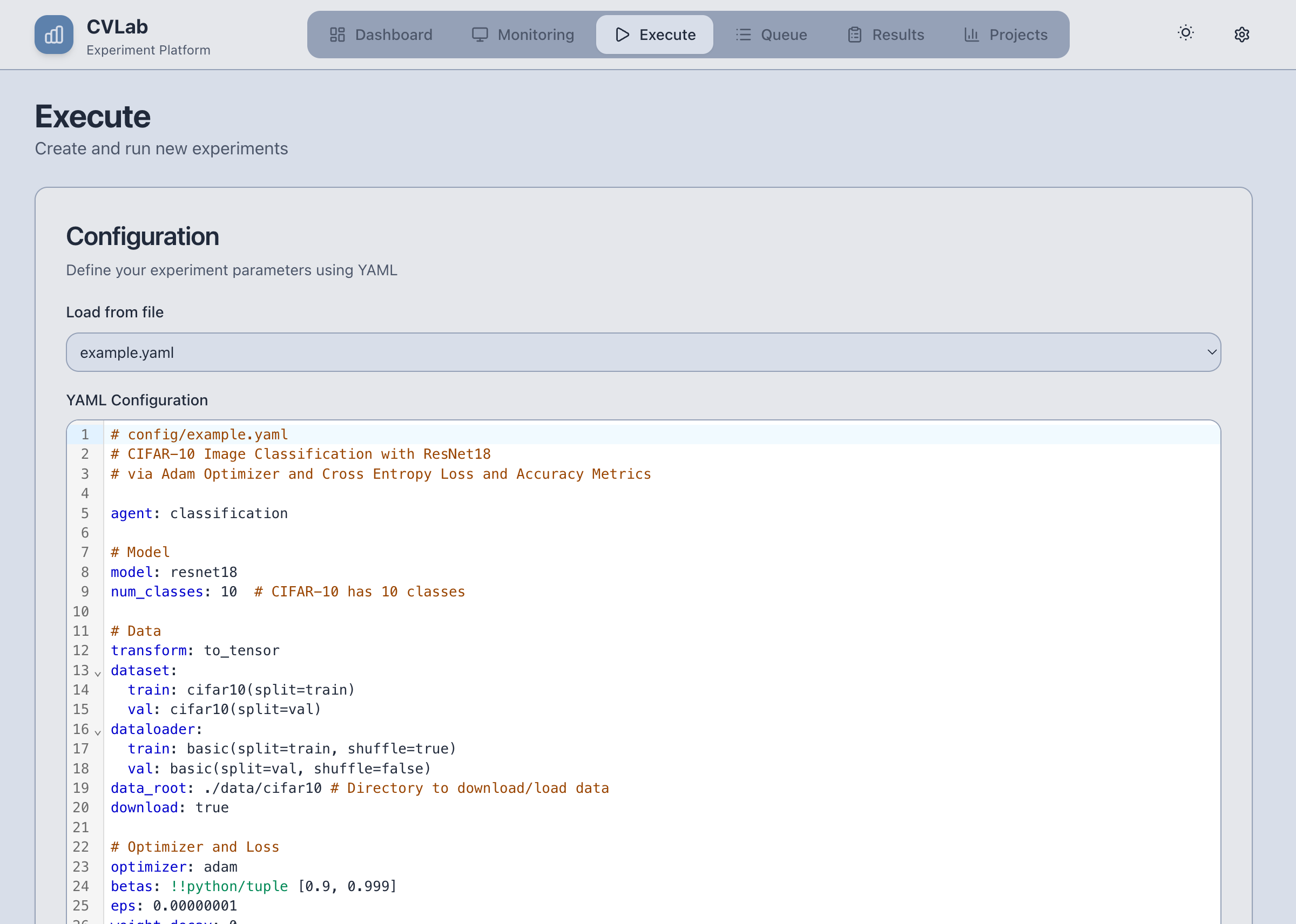Click the Results clipboard icon
Screen dimensions: 1296x924
pos(854,35)
